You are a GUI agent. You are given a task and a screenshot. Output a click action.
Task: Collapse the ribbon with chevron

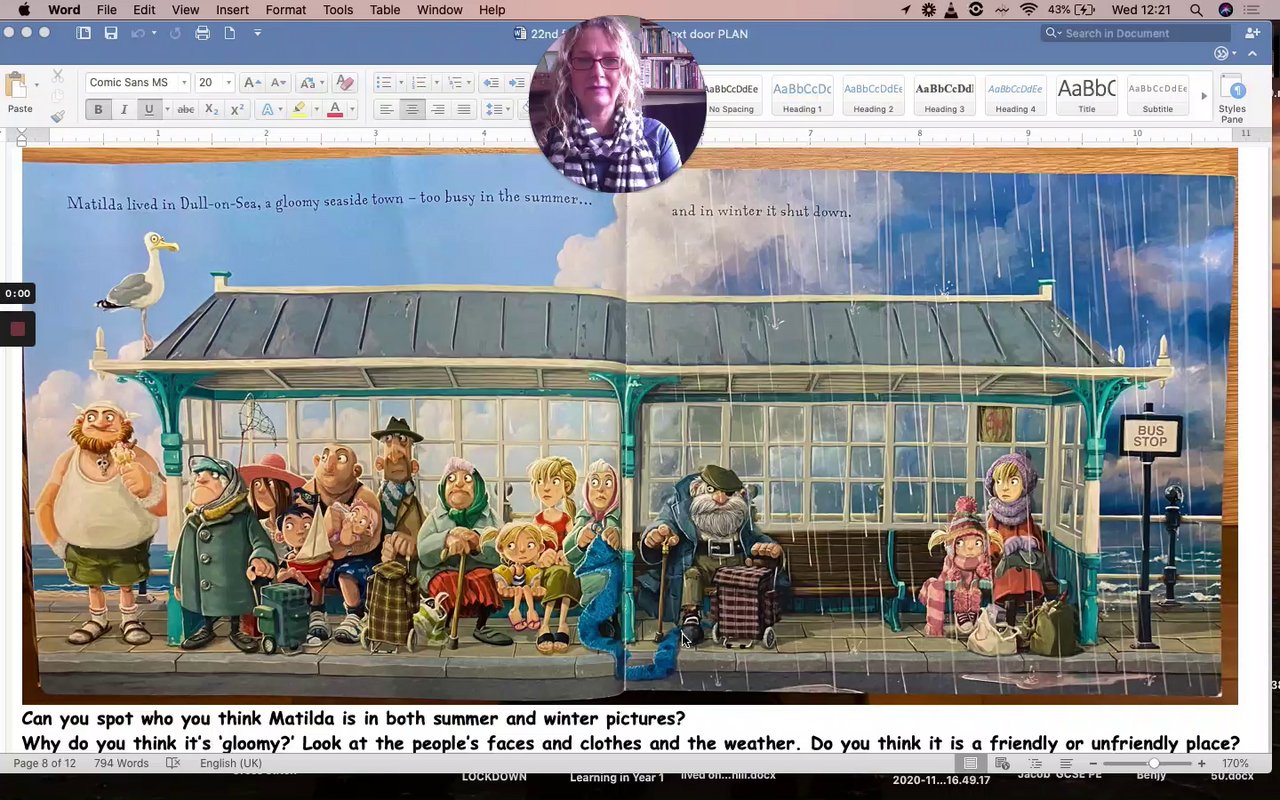[x=1251, y=54]
